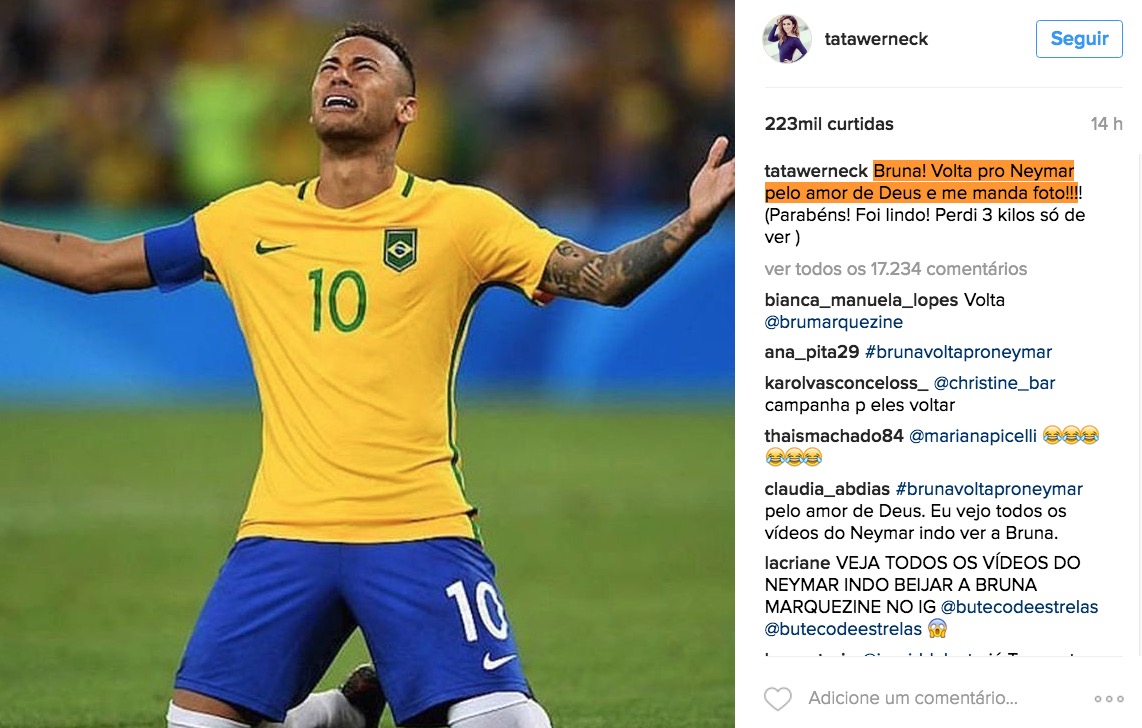The height and width of the screenshot is (728, 1142).
Task: Open commenter thaismachado84 profile
Action: pos(834,436)
